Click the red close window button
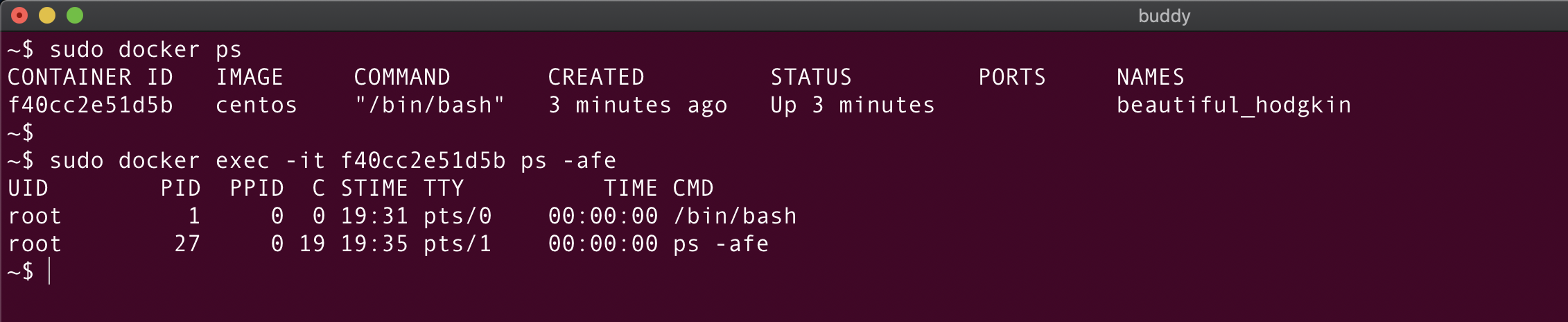This screenshot has height=322, width=1568. tap(19, 15)
